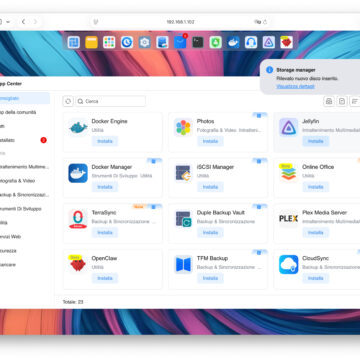Open the red OpenClaw icon in dock
This screenshot has height=360, width=360.
tap(287, 42)
